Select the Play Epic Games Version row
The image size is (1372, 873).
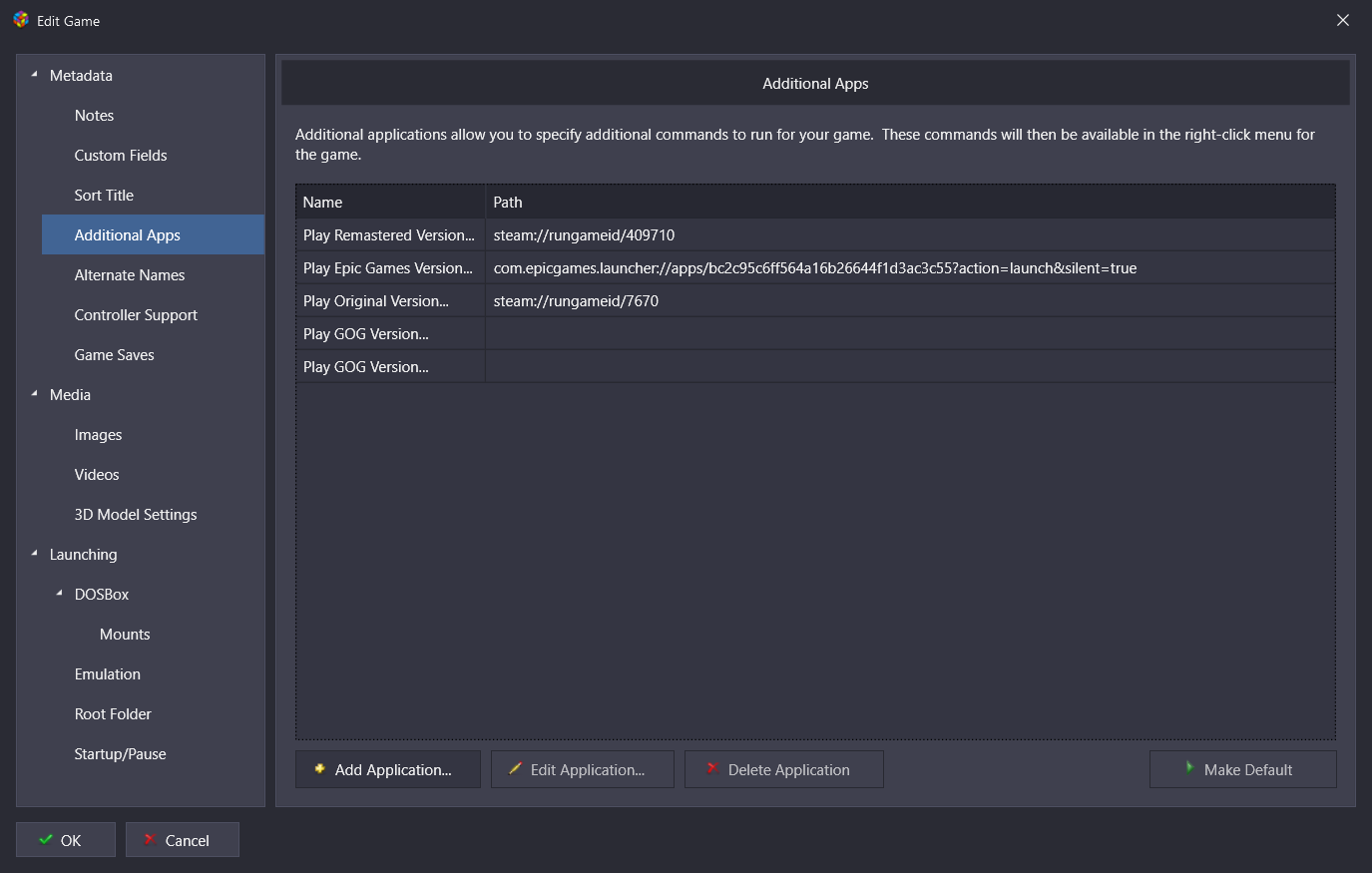[388, 268]
